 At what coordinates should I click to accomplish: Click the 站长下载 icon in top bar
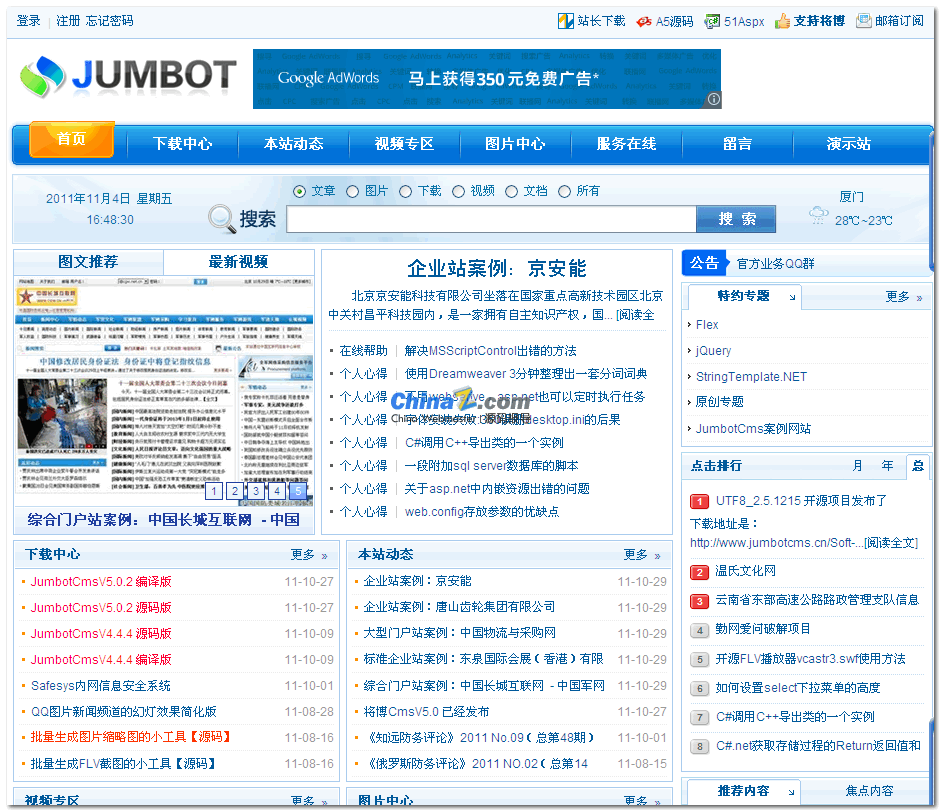pos(565,21)
